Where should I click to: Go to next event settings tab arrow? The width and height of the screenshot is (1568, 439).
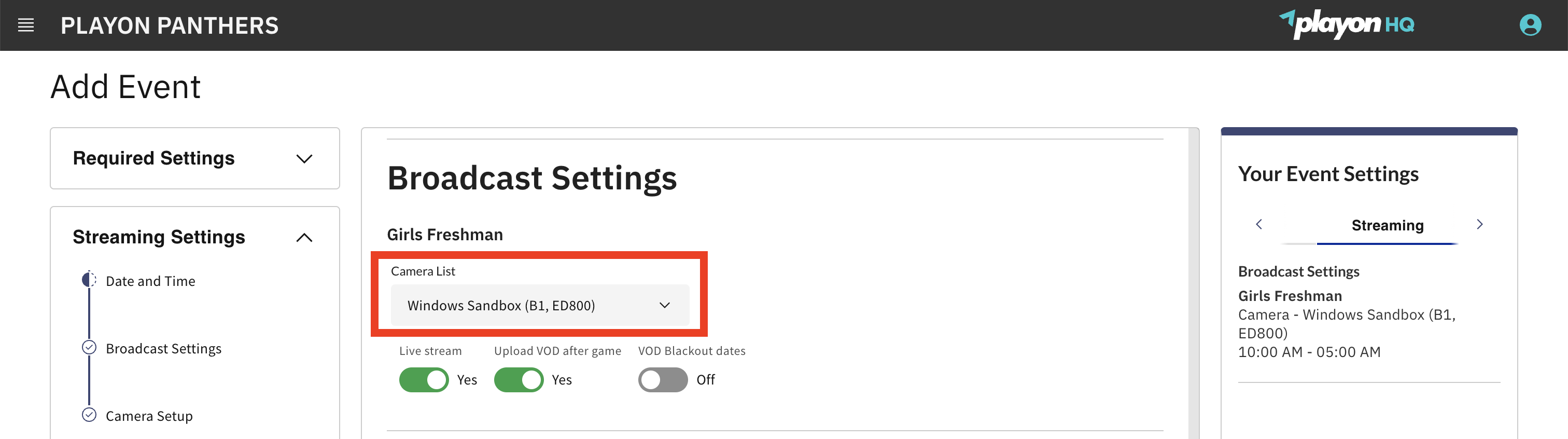1480,225
